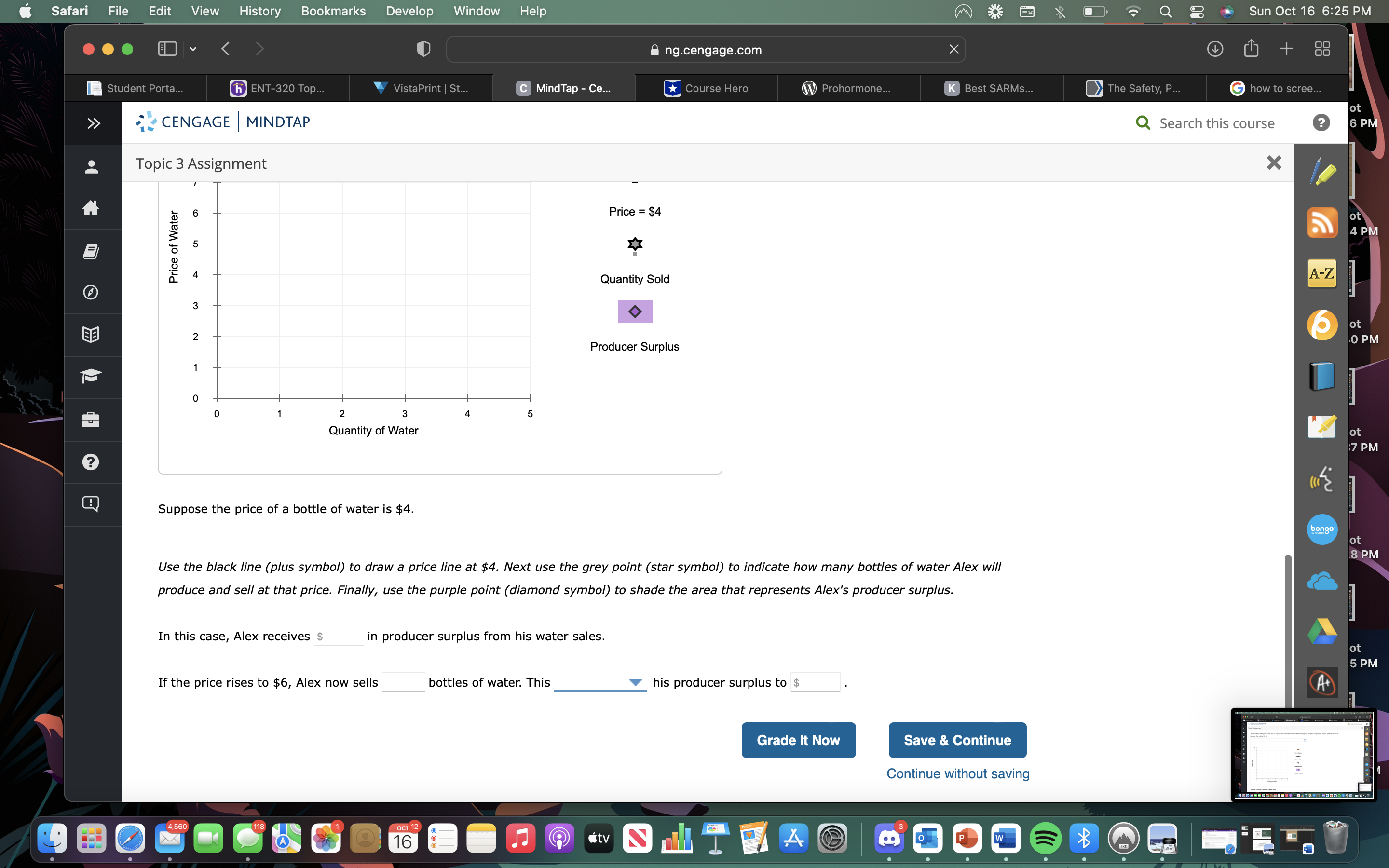The width and height of the screenshot is (1389, 868).
Task: Open the RSS feed app icon
Action: tap(1322, 223)
